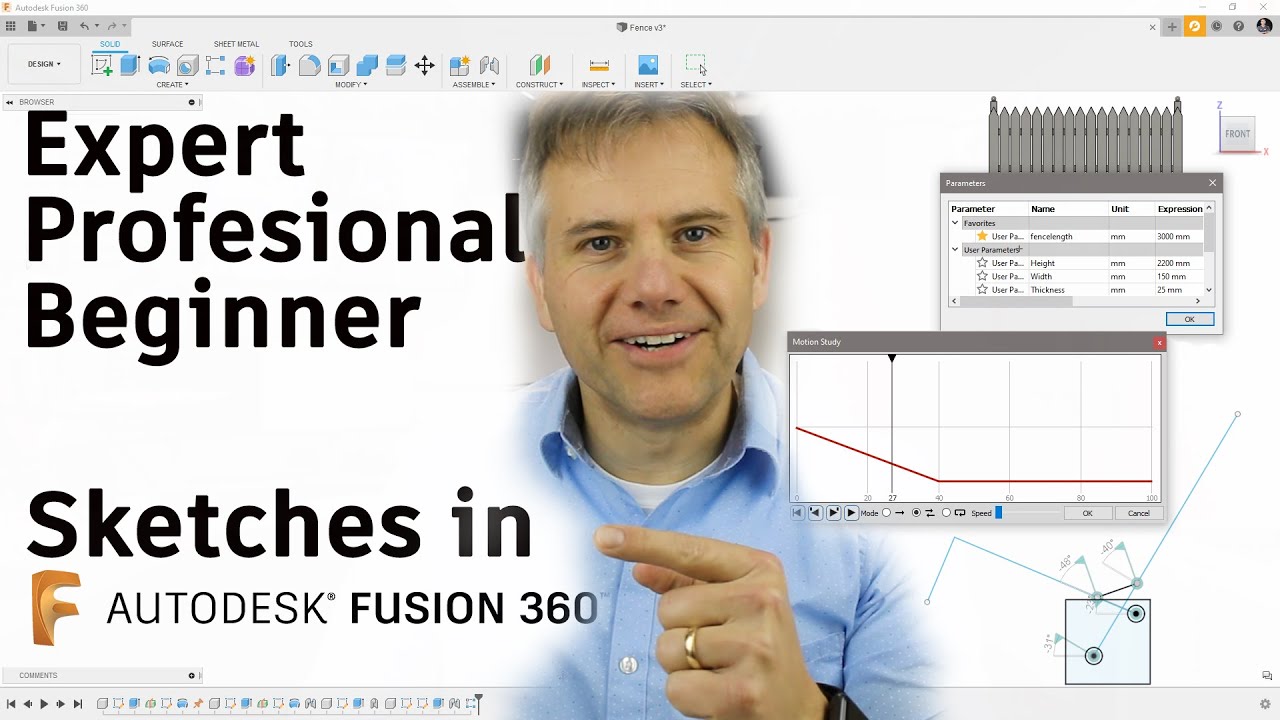1280x720 pixels.
Task: Open the DESIGN workspace dropdown
Action: (x=44, y=64)
